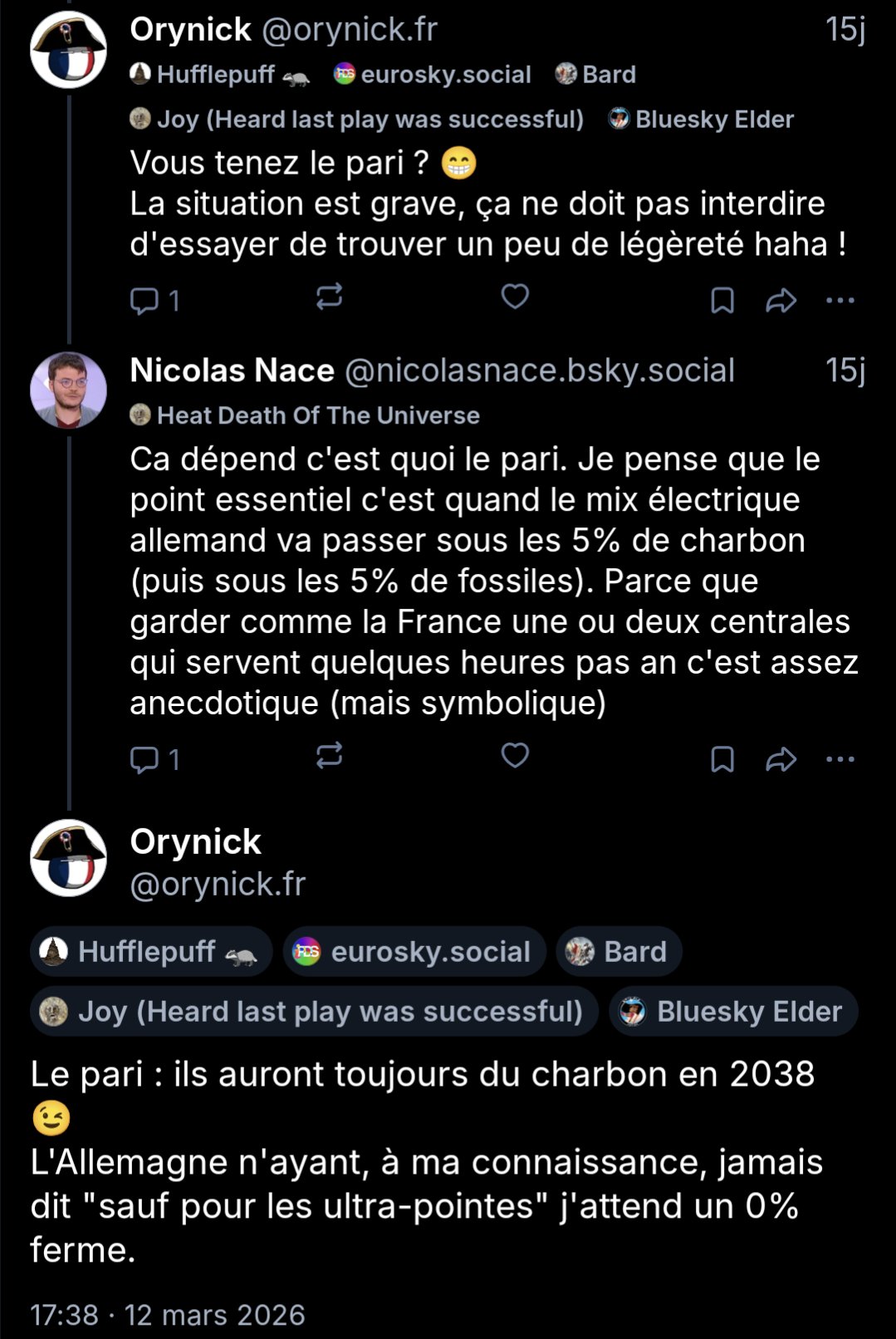Select the Hufflepuff label badge in main post

tap(151, 952)
